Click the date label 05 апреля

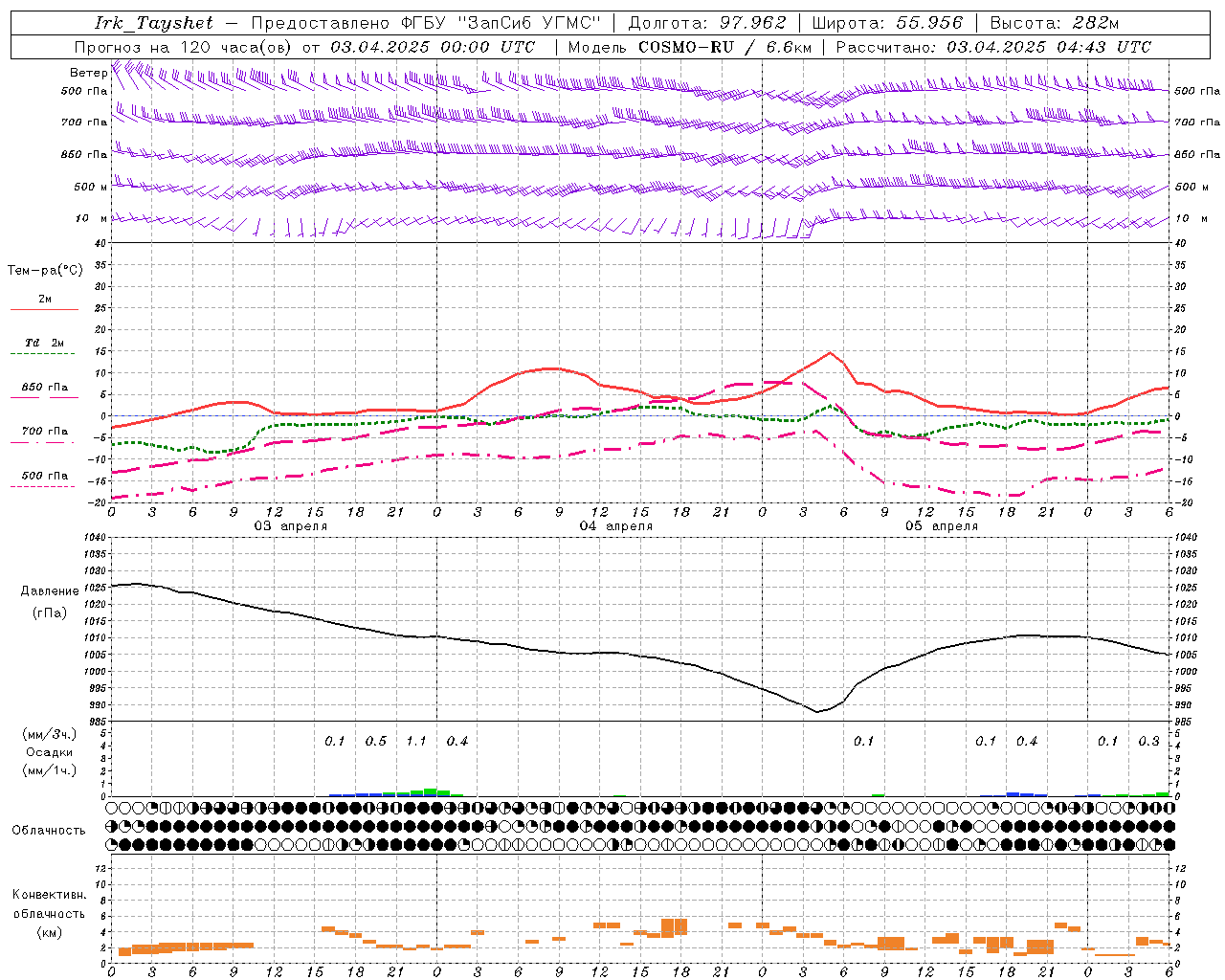point(941,526)
